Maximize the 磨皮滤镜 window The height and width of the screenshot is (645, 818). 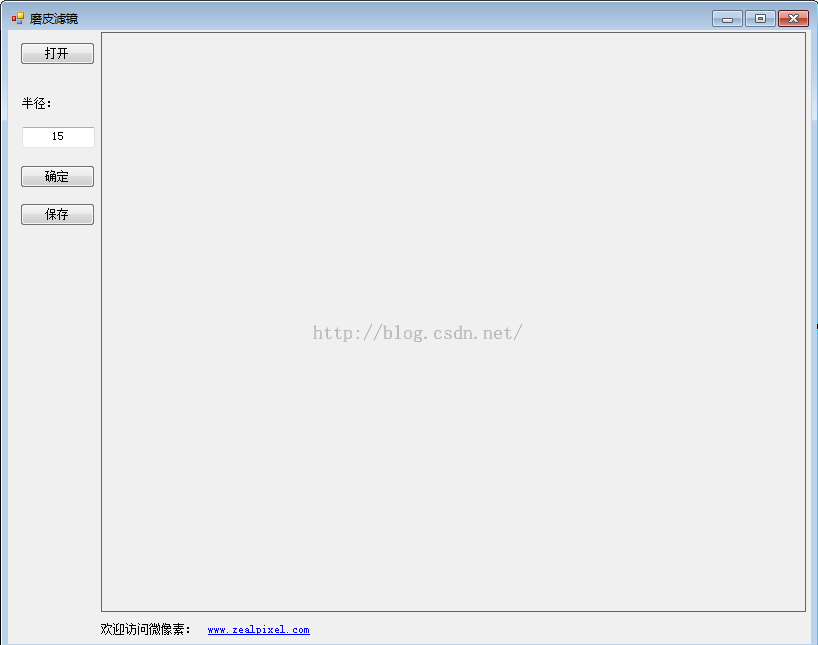tap(760, 19)
